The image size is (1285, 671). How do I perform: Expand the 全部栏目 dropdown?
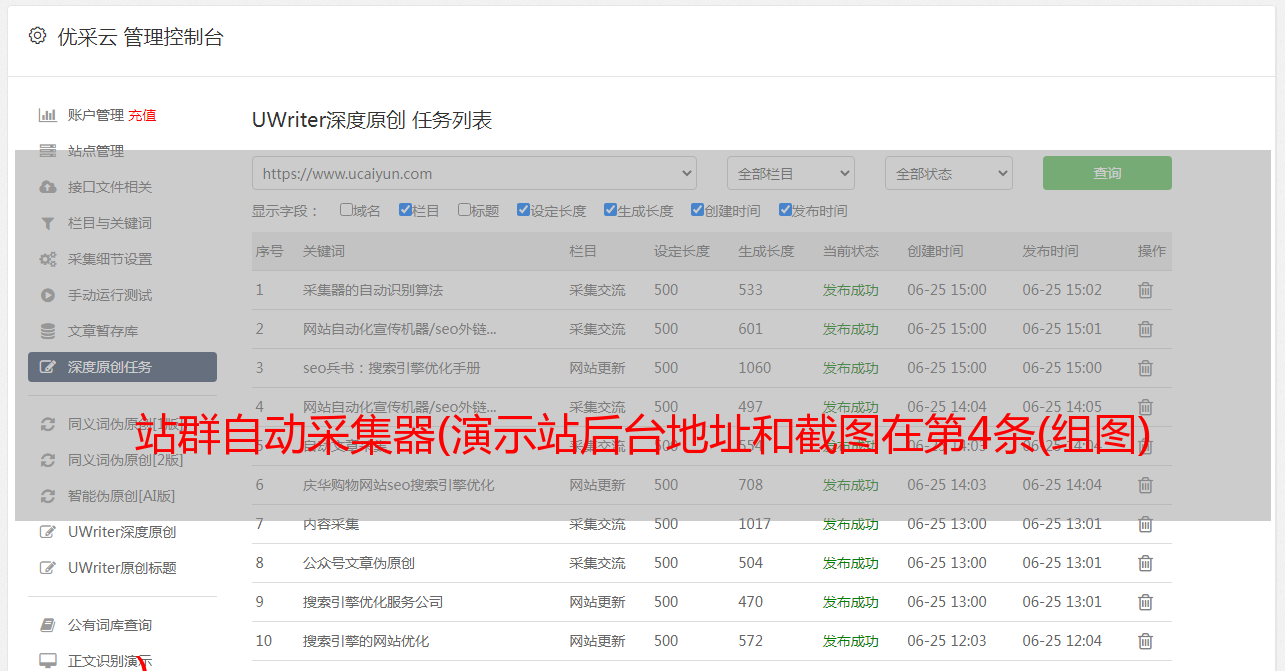(790, 173)
